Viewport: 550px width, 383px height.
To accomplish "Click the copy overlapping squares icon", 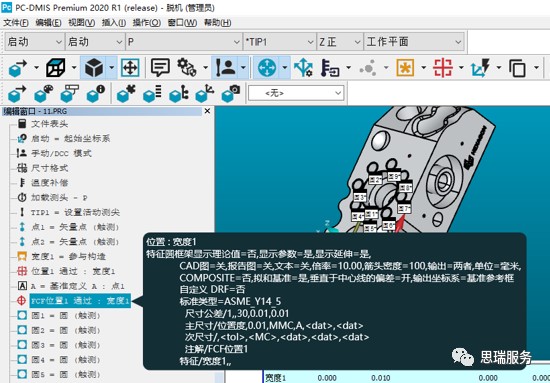I will pos(517,67).
